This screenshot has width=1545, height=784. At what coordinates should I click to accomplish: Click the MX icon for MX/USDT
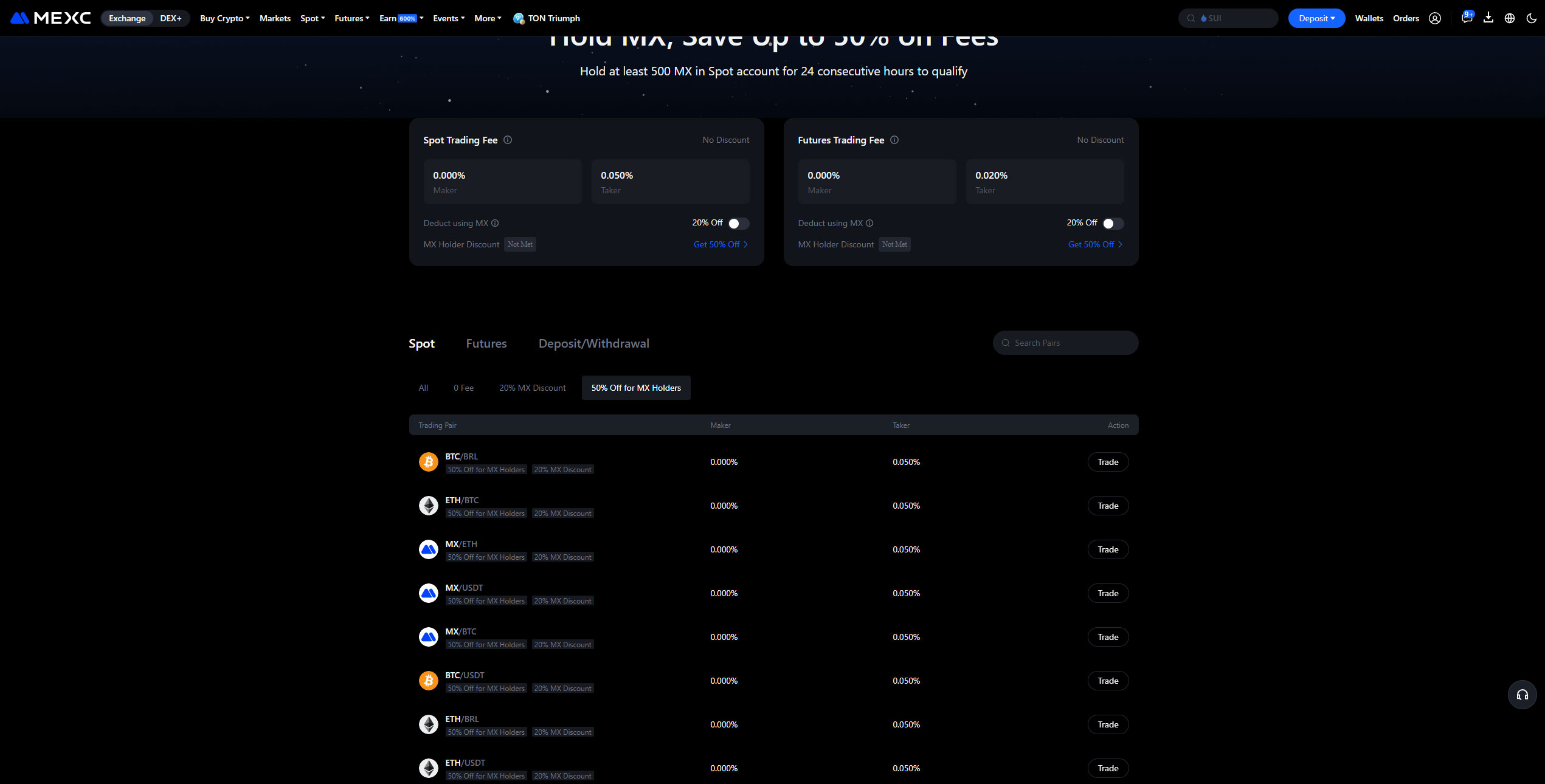point(429,593)
